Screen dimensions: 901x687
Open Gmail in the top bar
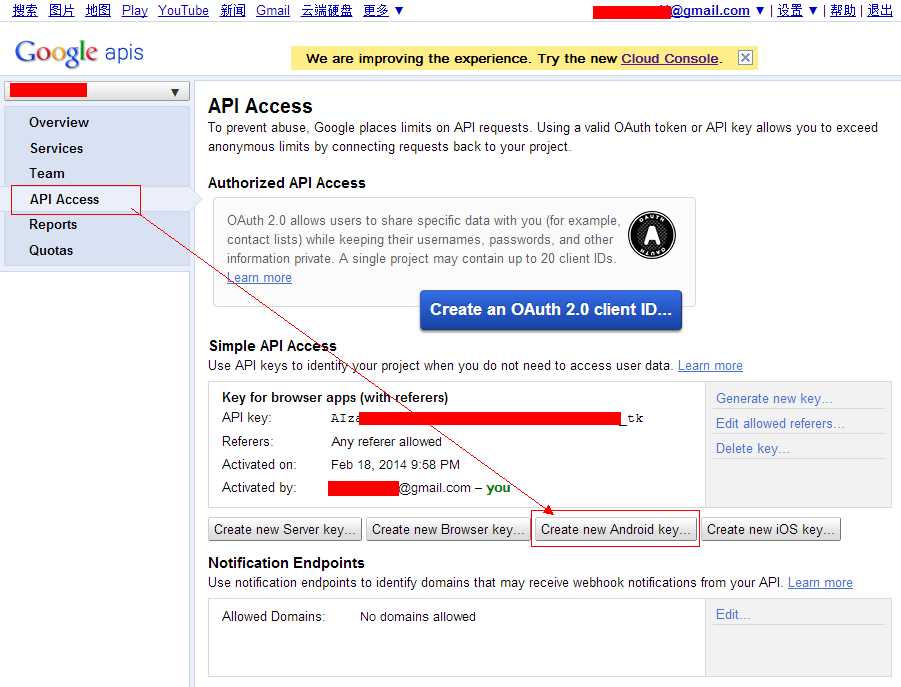coord(273,10)
